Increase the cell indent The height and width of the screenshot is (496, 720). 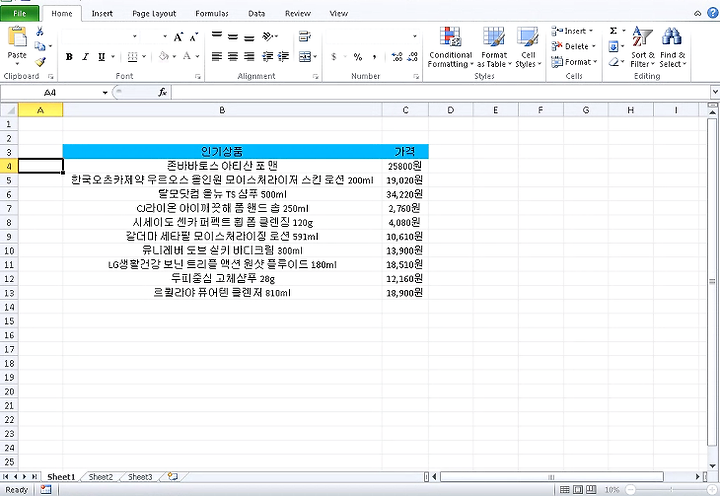[283, 56]
